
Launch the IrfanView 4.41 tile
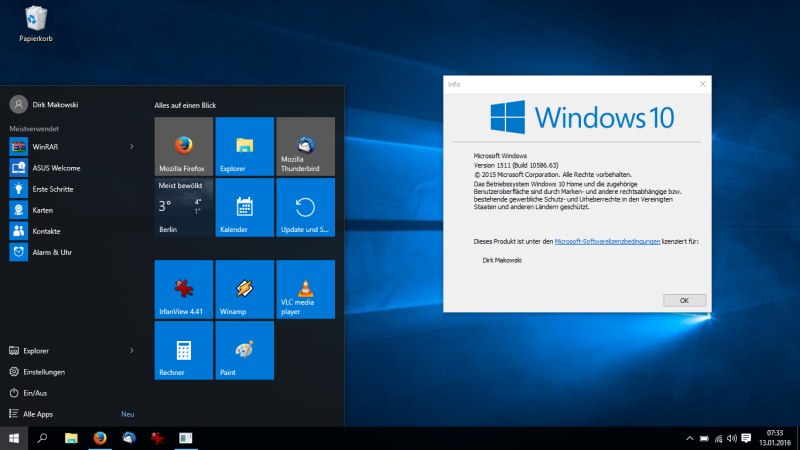(184, 289)
